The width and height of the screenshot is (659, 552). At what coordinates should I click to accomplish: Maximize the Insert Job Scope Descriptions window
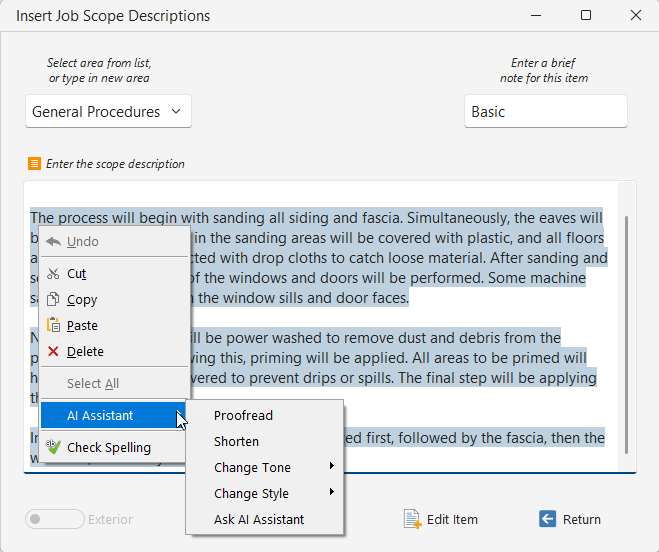point(586,16)
